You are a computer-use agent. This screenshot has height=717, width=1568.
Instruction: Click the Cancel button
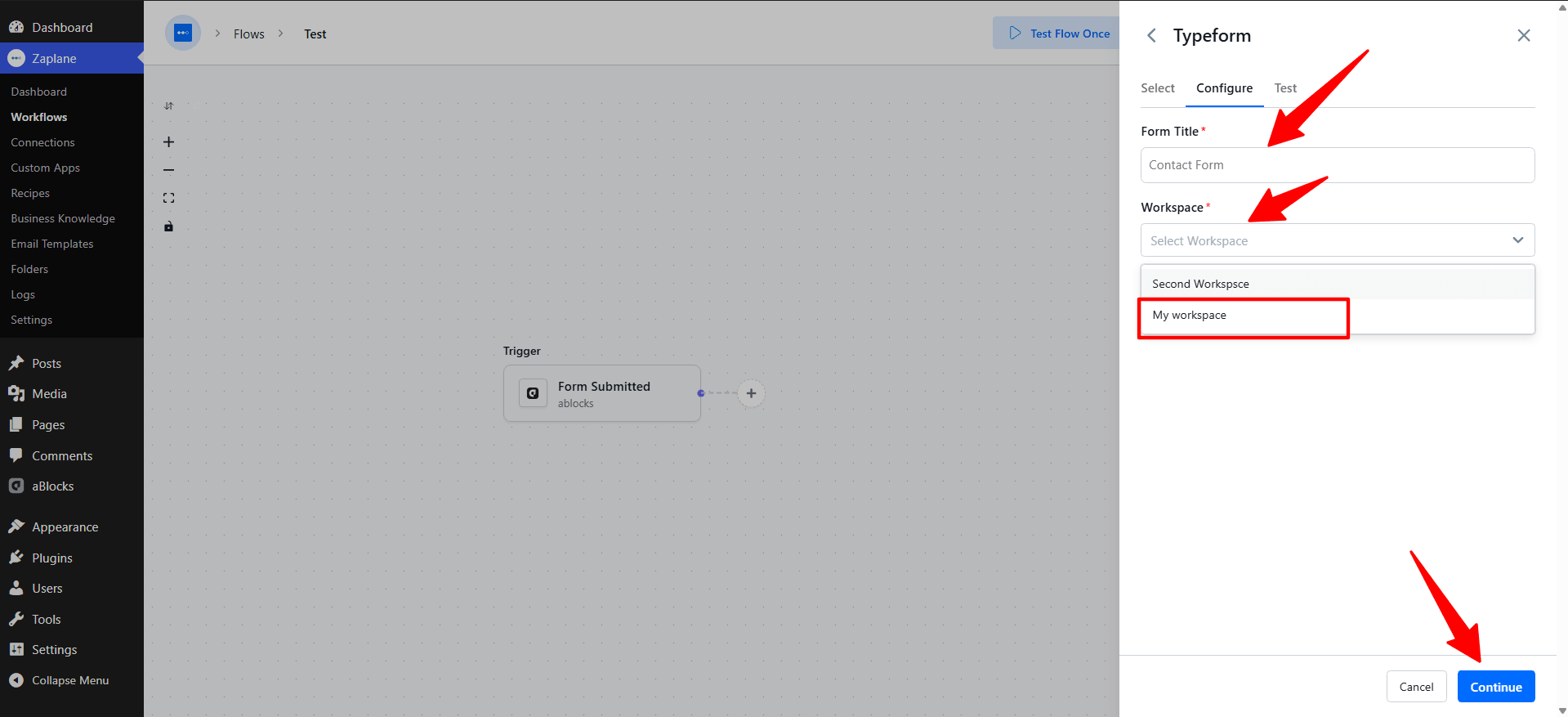1416,687
